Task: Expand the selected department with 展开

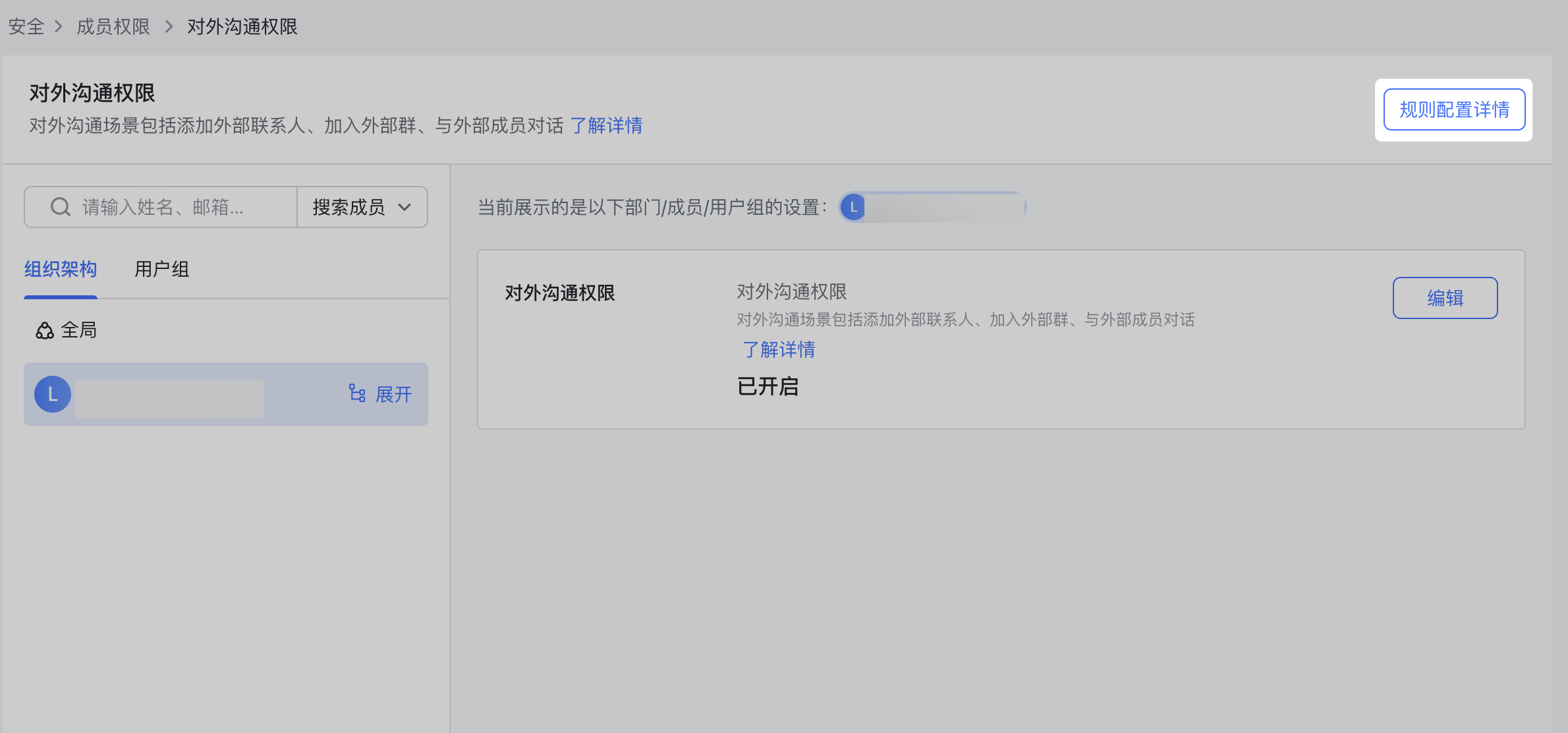Action: click(393, 394)
